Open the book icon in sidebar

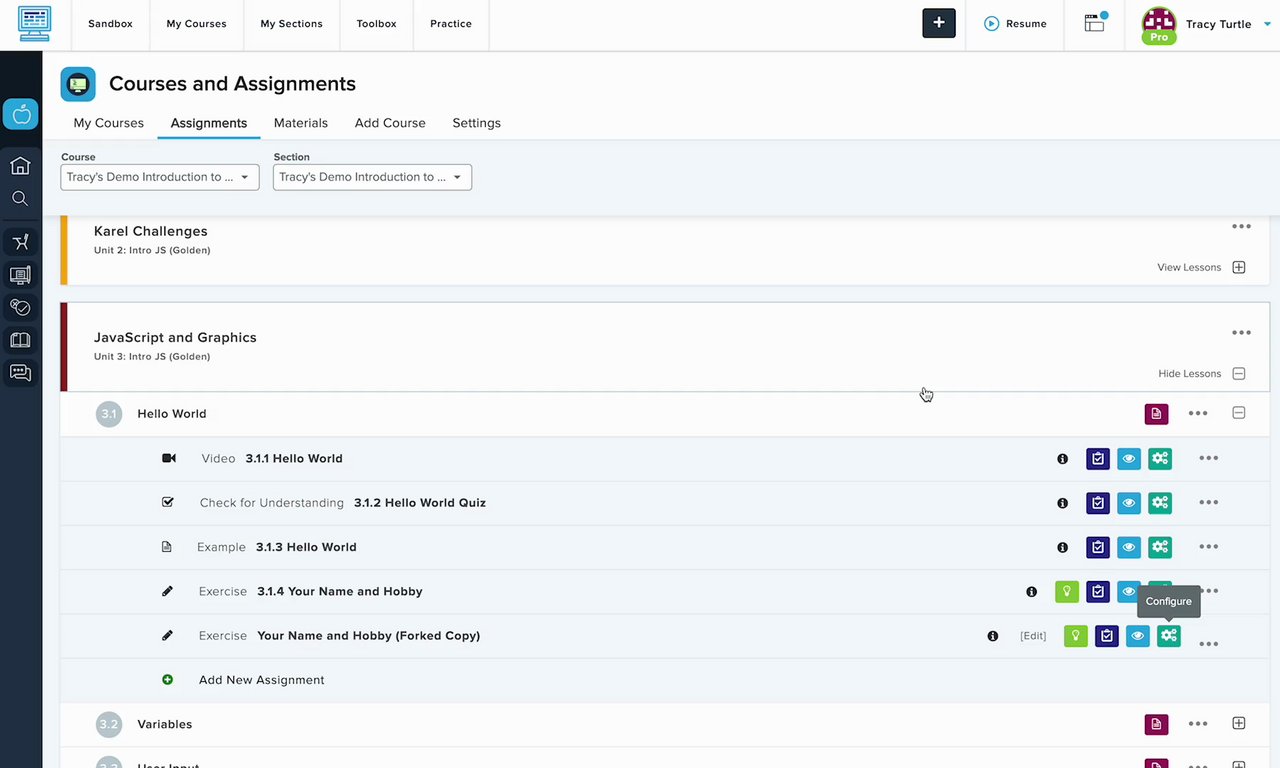point(20,340)
